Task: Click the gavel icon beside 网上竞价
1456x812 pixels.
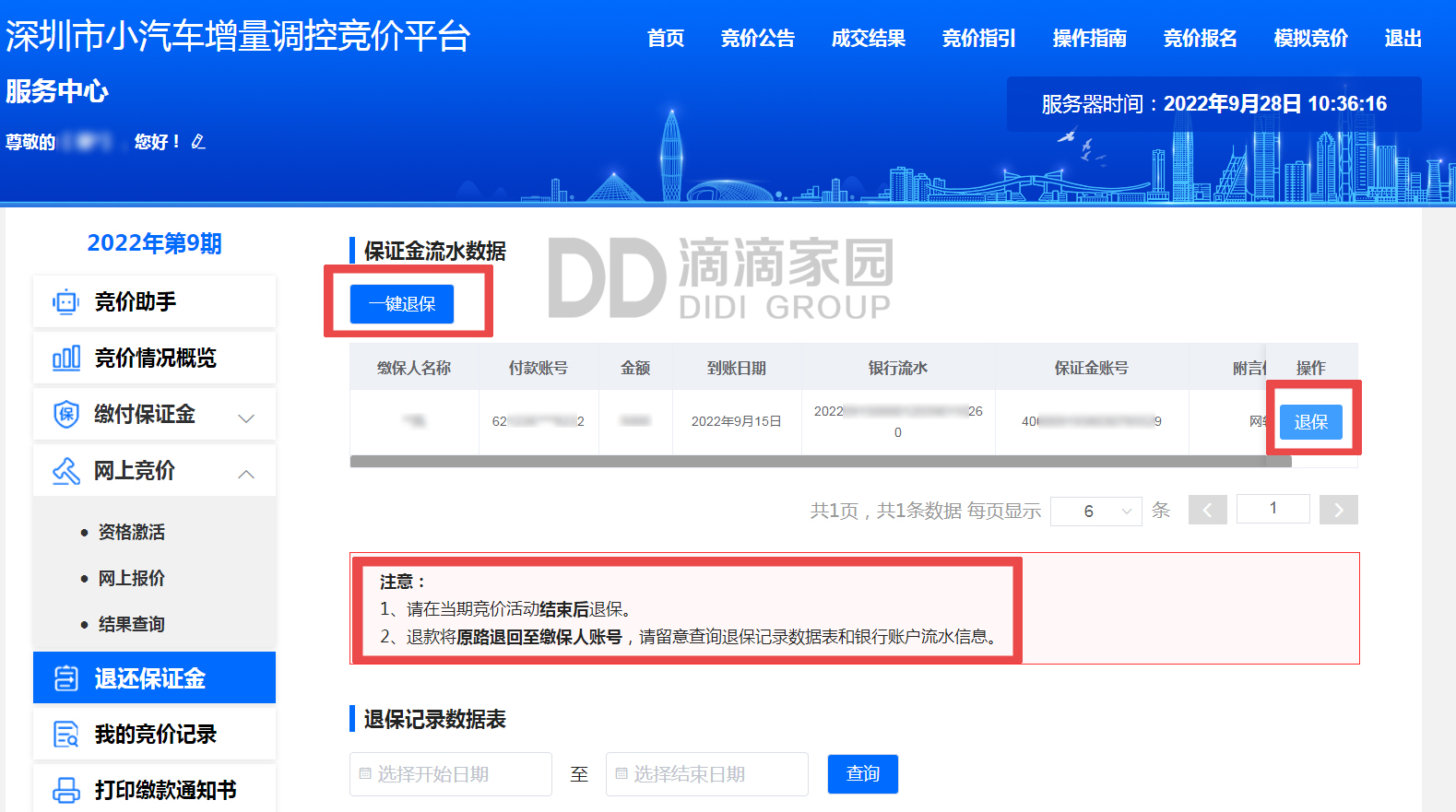Action: (x=65, y=471)
